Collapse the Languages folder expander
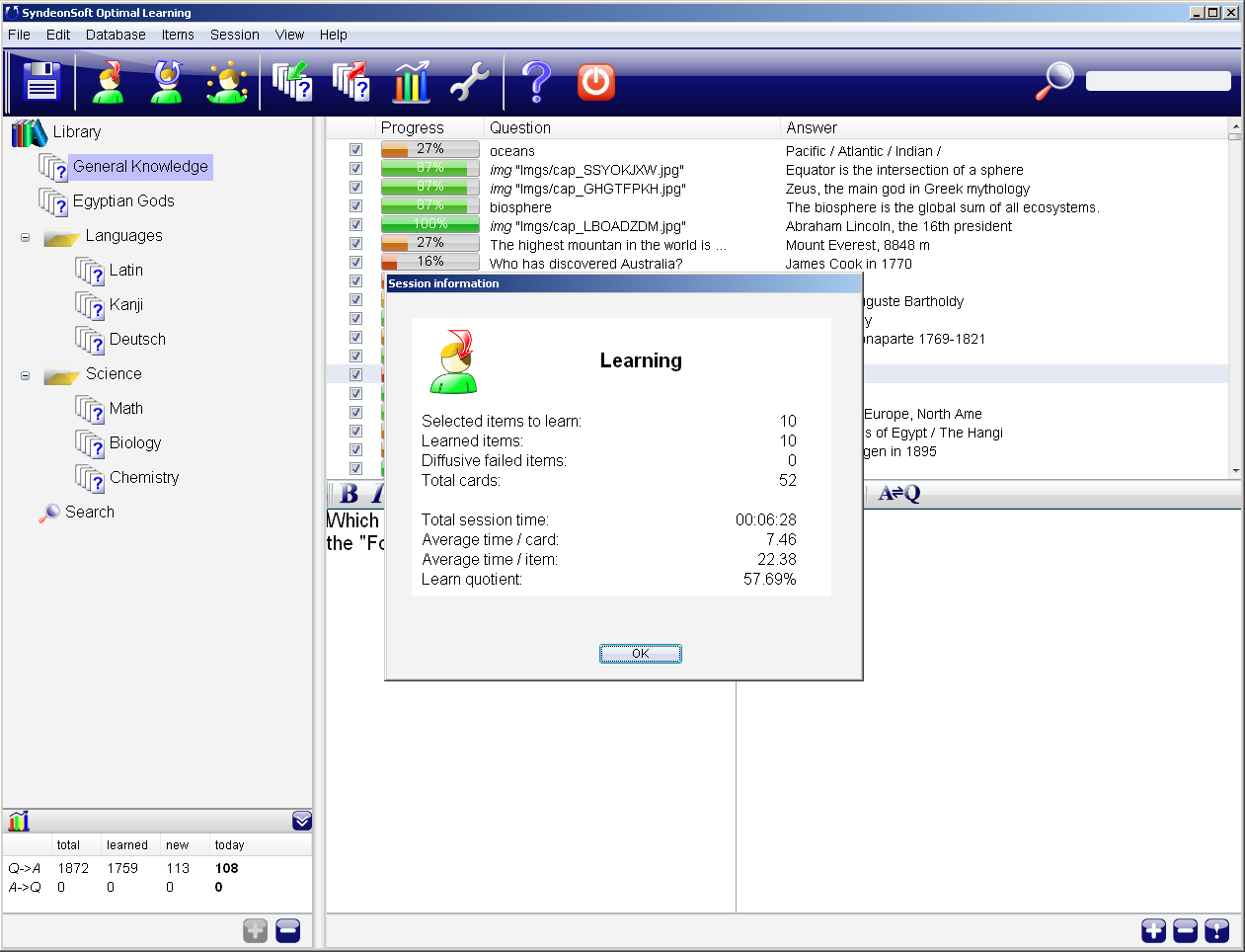The width and height of the screenshot is (1245, 952). tap(26, 237)
